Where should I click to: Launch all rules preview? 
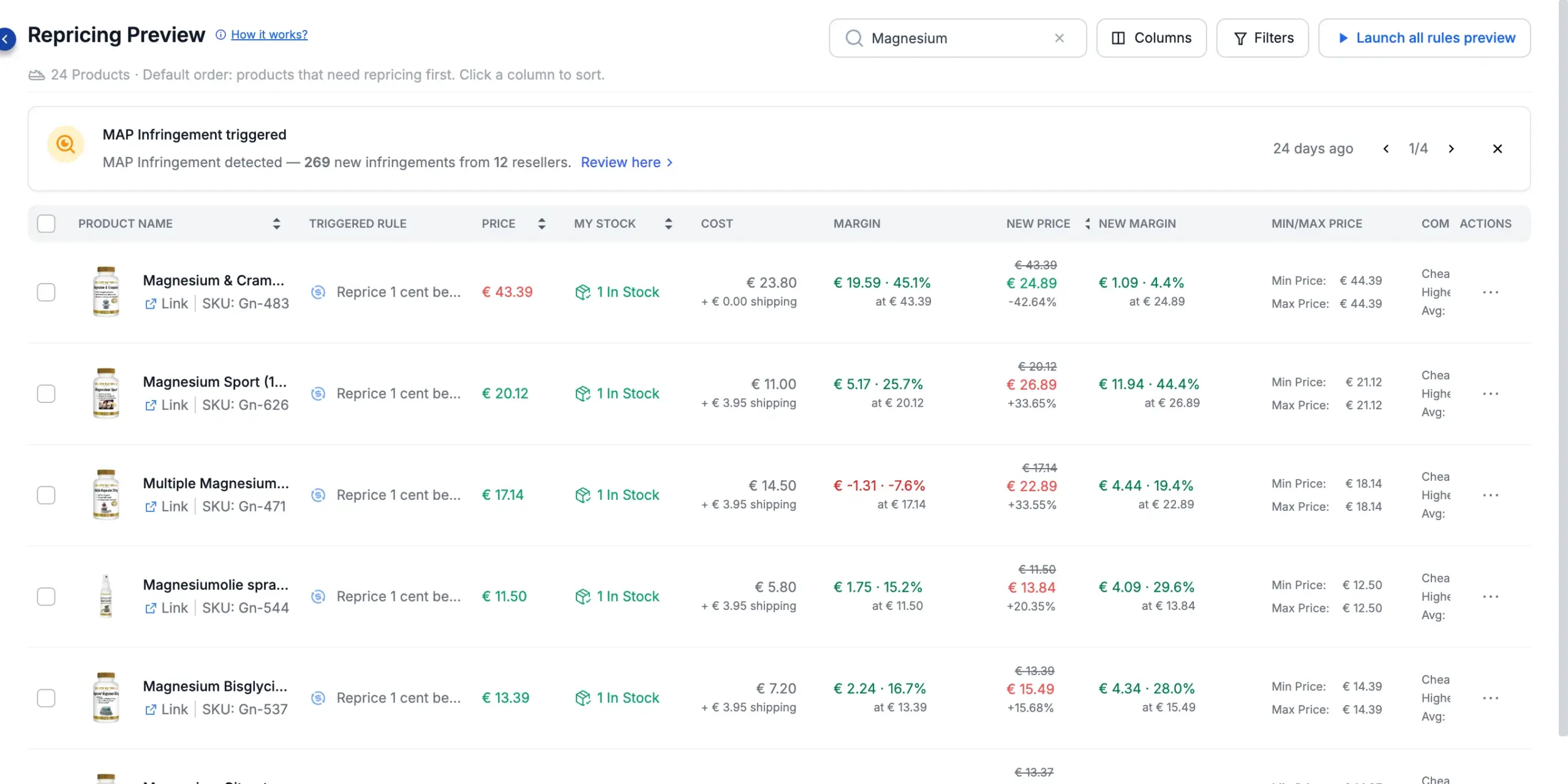(1424, 38)
